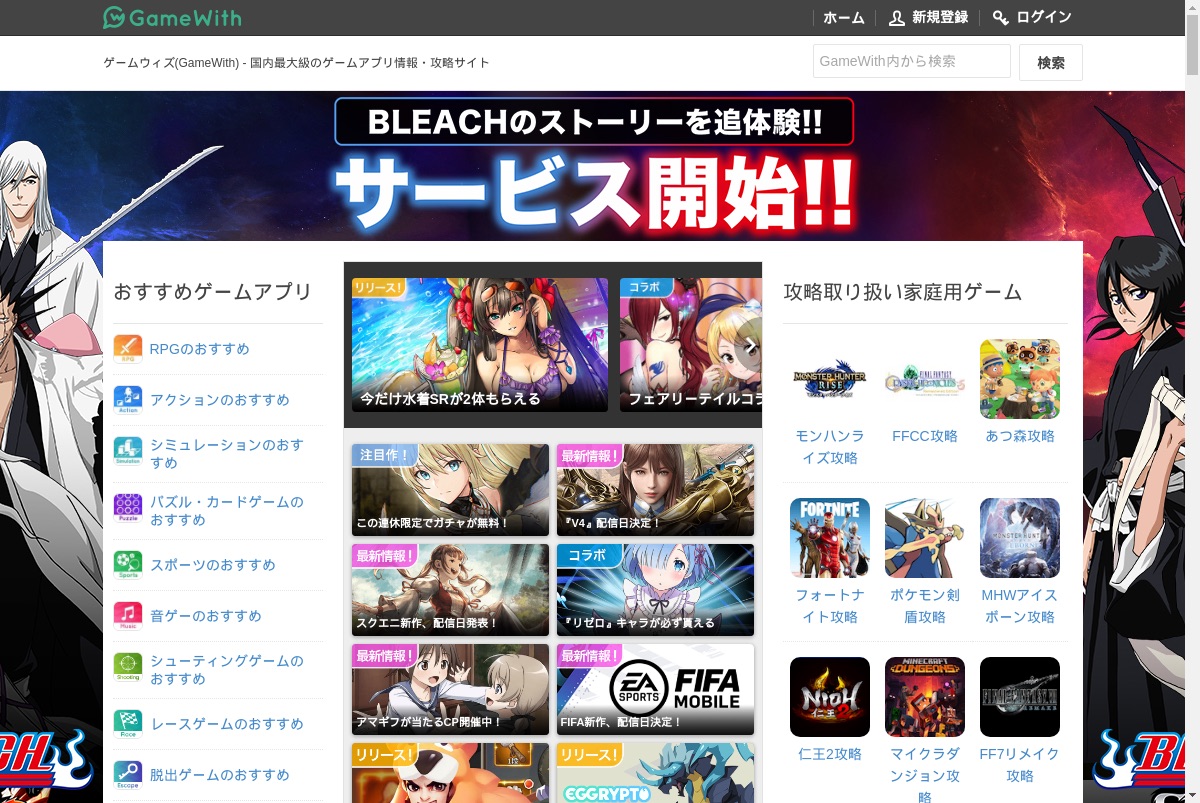Open the EGGRYPTO release card

pos(655,773)
